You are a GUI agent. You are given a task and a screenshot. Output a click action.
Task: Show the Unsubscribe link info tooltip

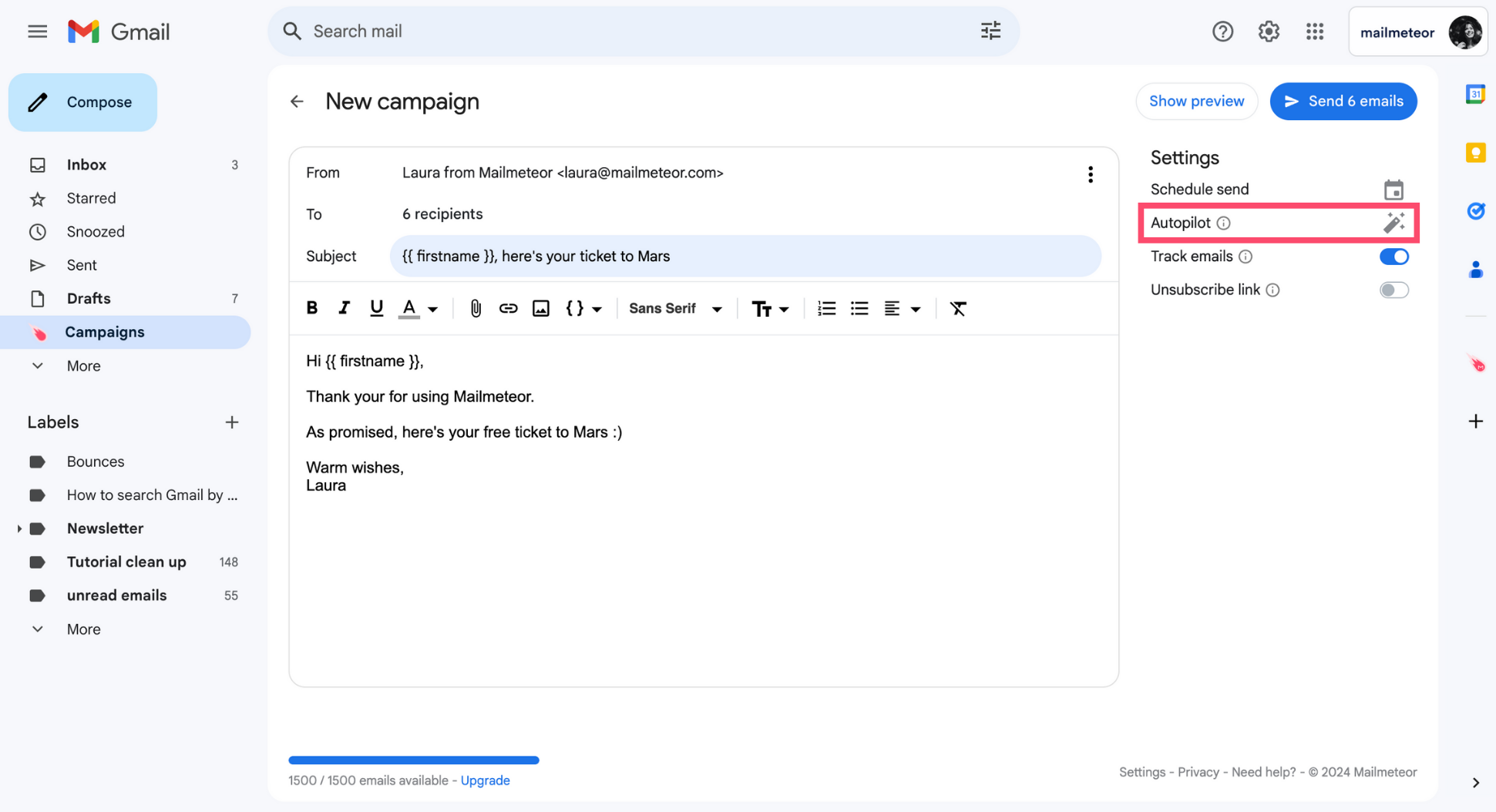point(1273,290)
